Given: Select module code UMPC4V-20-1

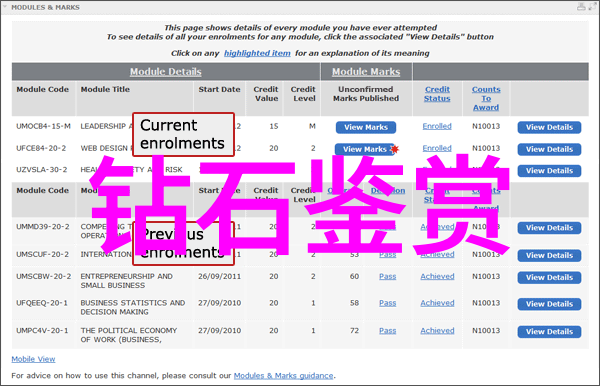Looking at the screenshot, I should [42, 331].
